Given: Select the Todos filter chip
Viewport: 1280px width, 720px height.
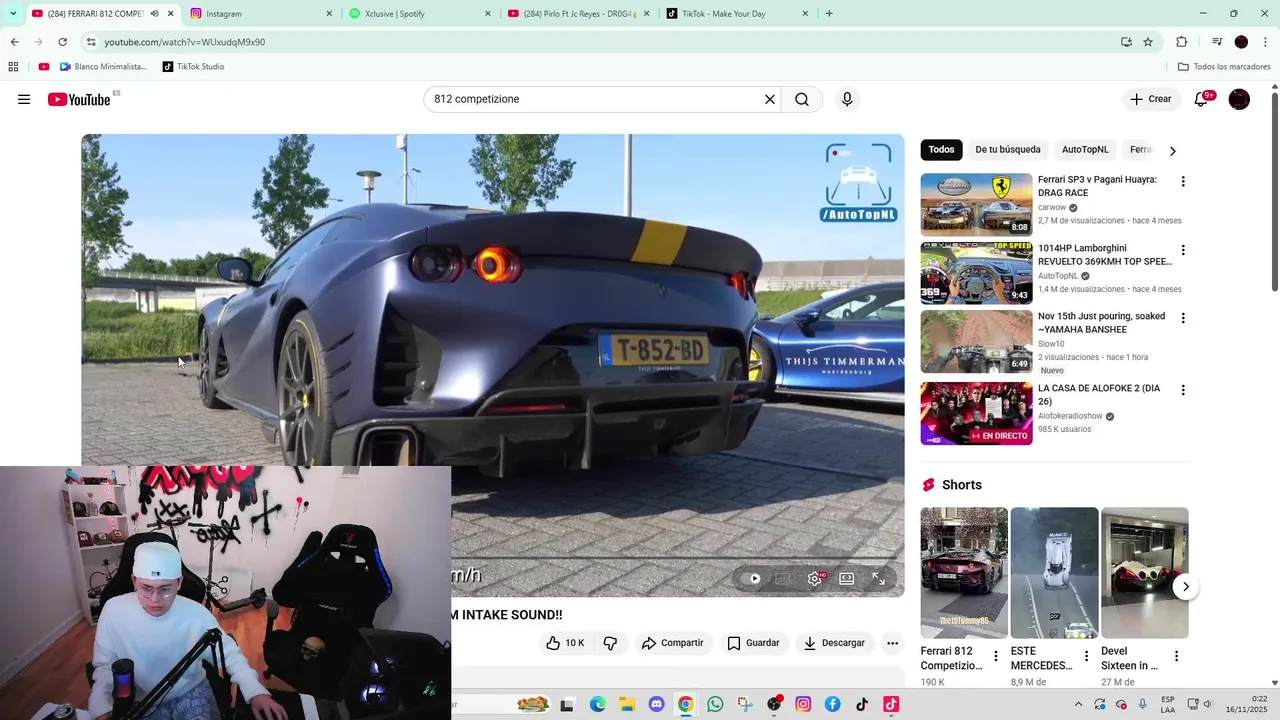Looking at the screenshot, I should click(941, 150).
